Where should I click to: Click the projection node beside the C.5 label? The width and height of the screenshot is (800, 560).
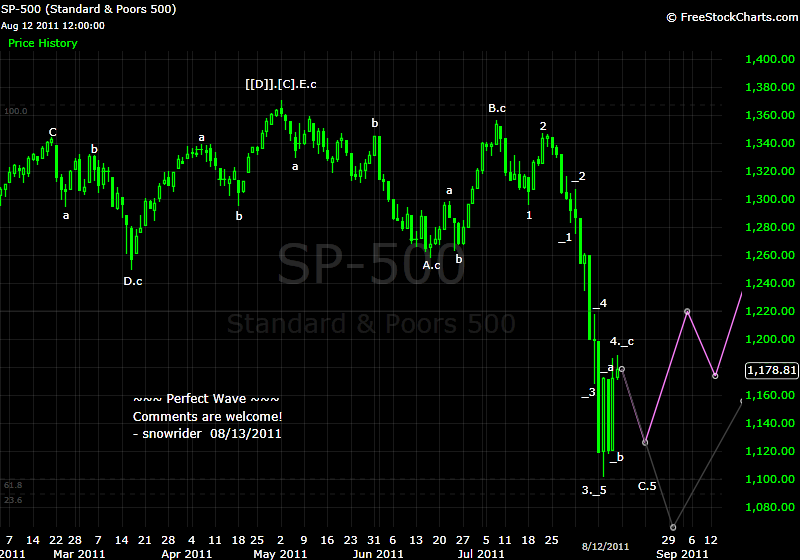coord(645,442)
